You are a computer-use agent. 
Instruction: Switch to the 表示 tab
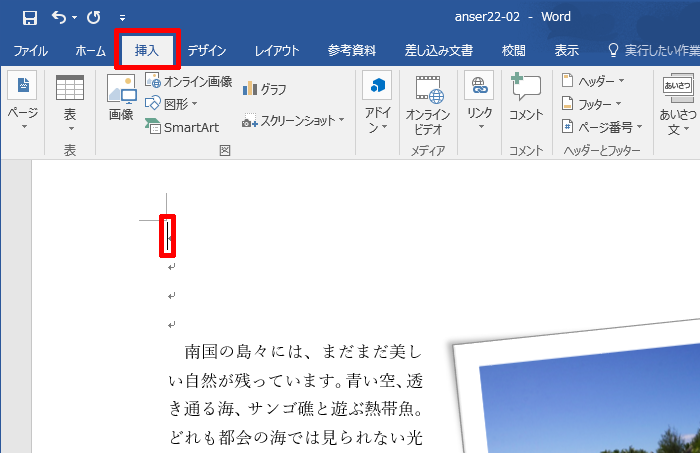tap(567, 50)
